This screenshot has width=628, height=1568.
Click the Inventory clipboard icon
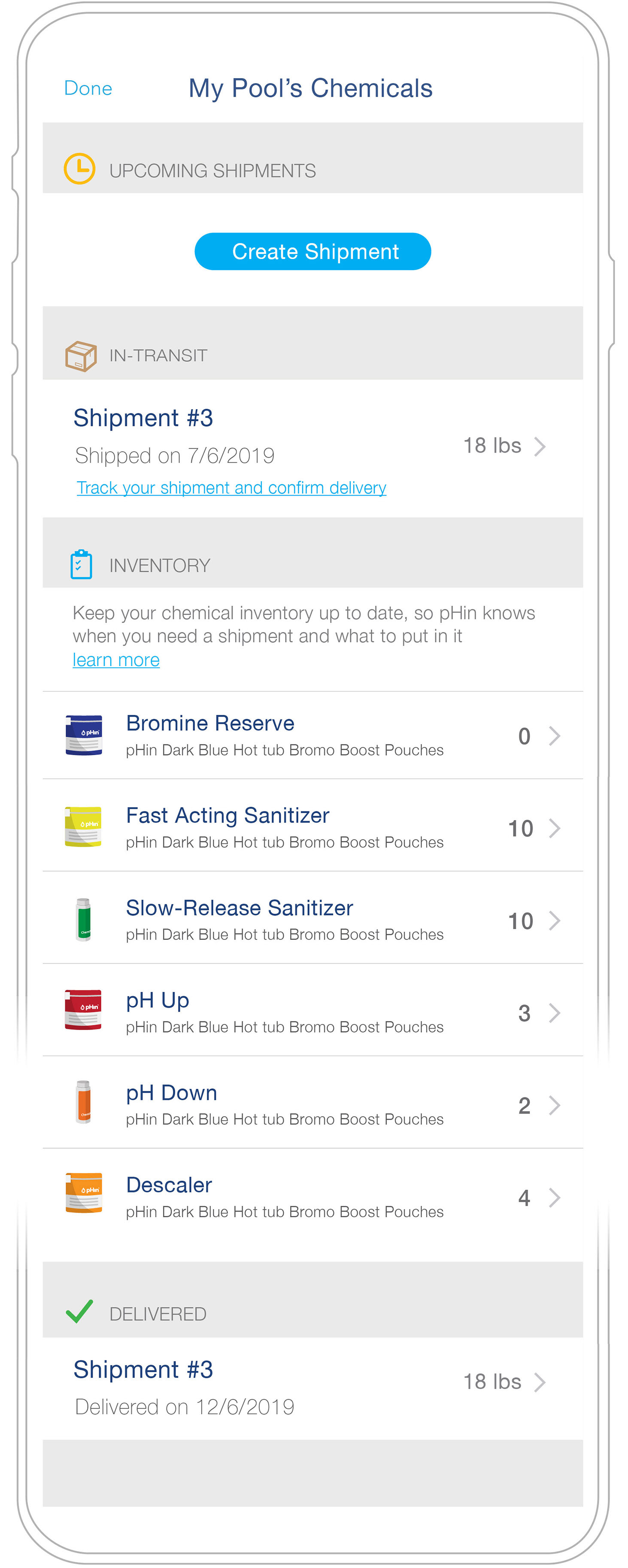81,564
